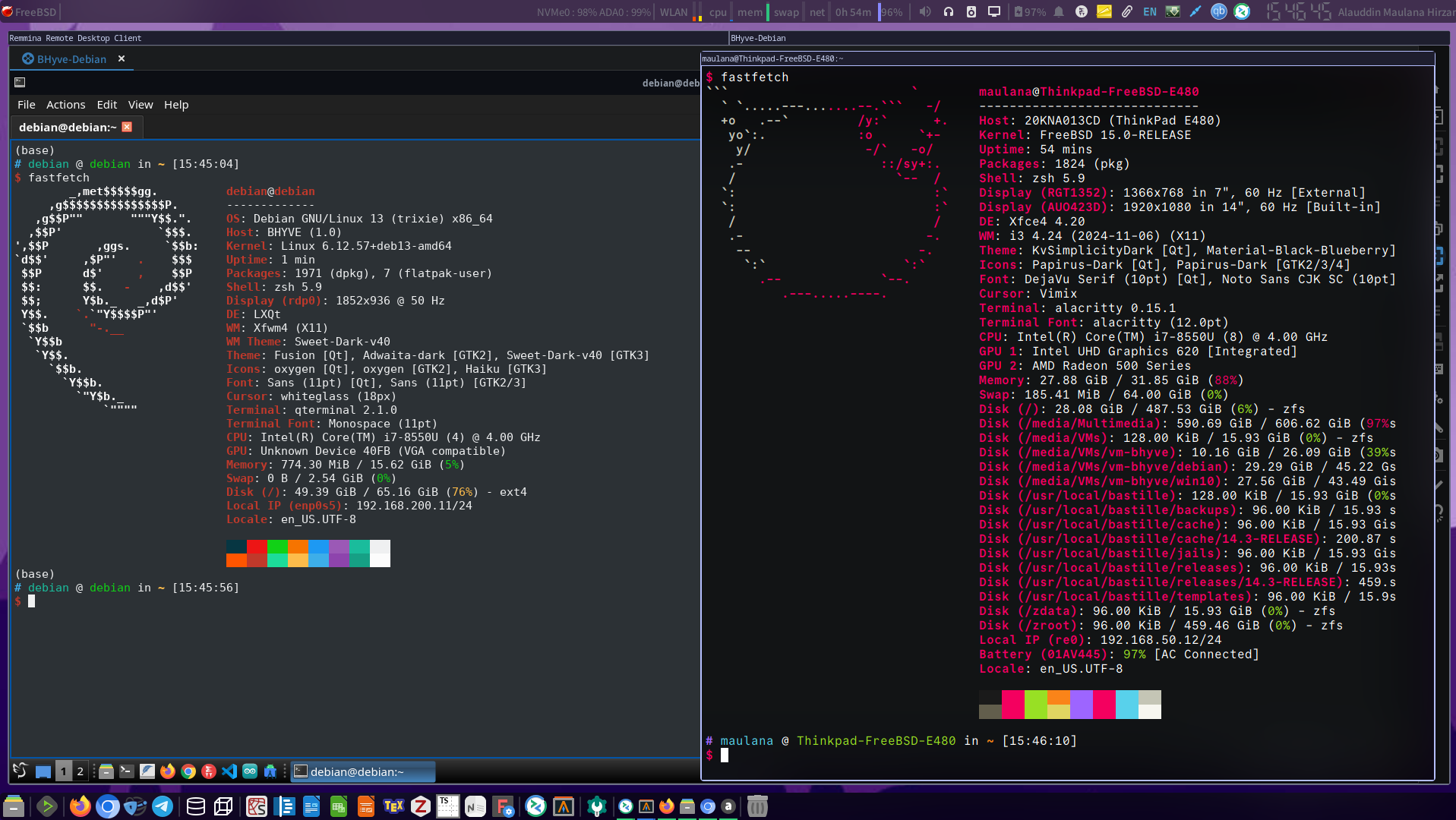This screenshot has height=820, width=1456.
Task: Switch to workspace 2 in remote pager
Action: pyautogui.click(x=80, y=771)
